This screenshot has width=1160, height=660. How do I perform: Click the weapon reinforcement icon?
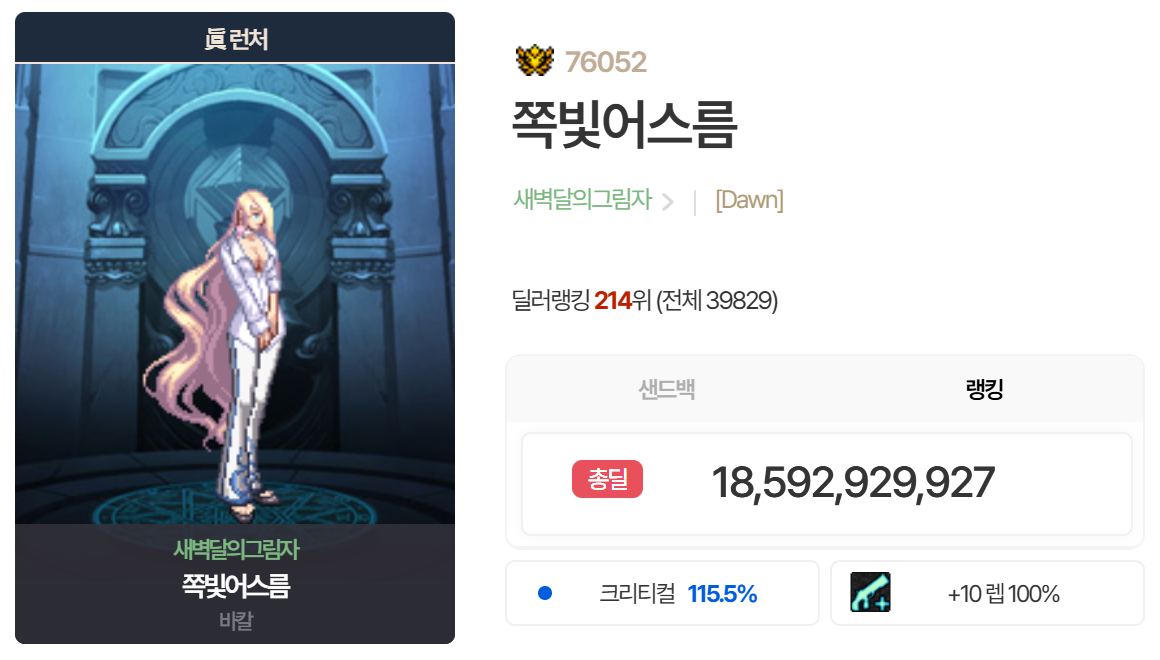pyautogui.click(x=870, y=592)
